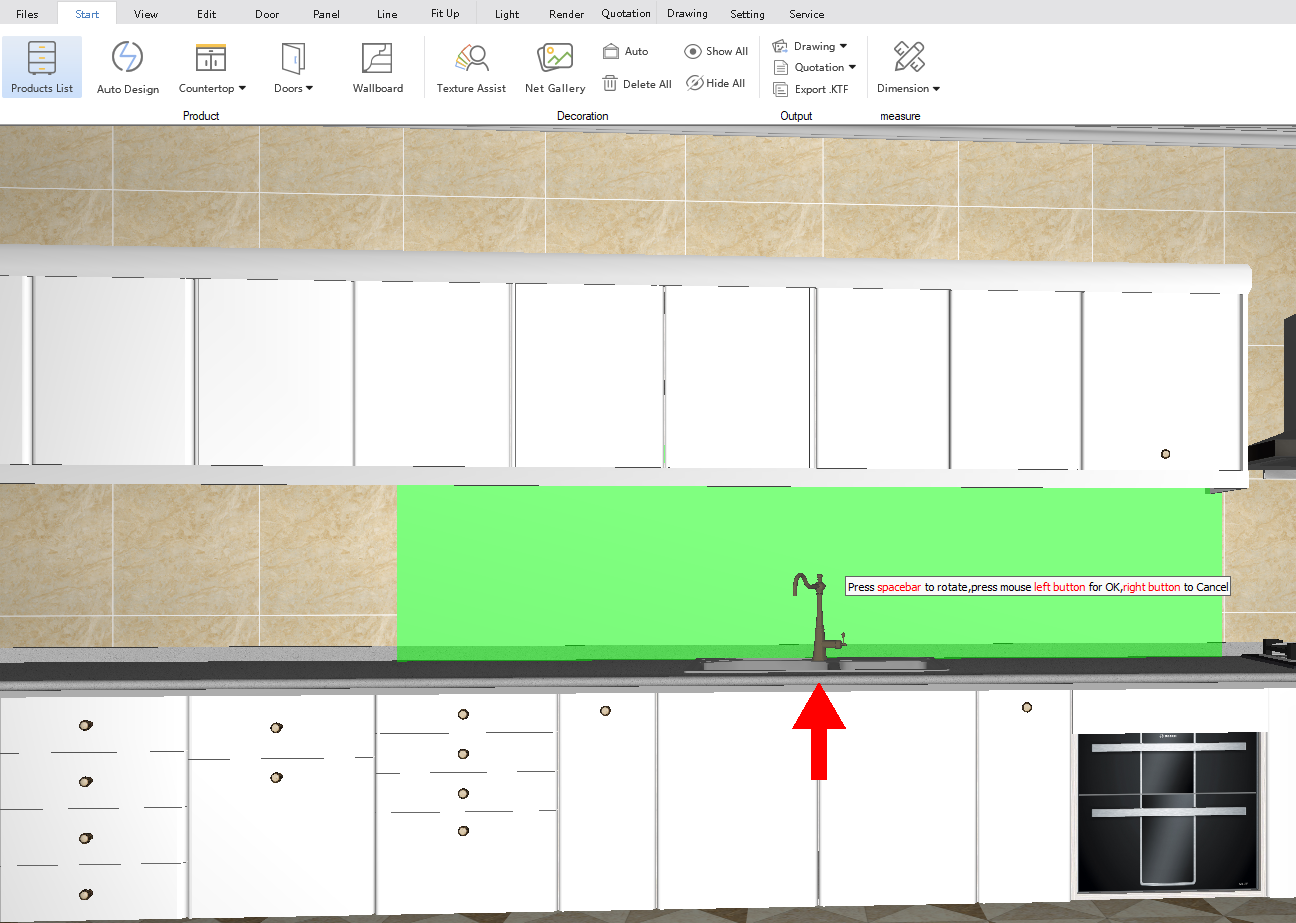The width and height of the screenshot is (1296, 923).
Task: Switch to the View tab
Action: (x=146, y=14)
